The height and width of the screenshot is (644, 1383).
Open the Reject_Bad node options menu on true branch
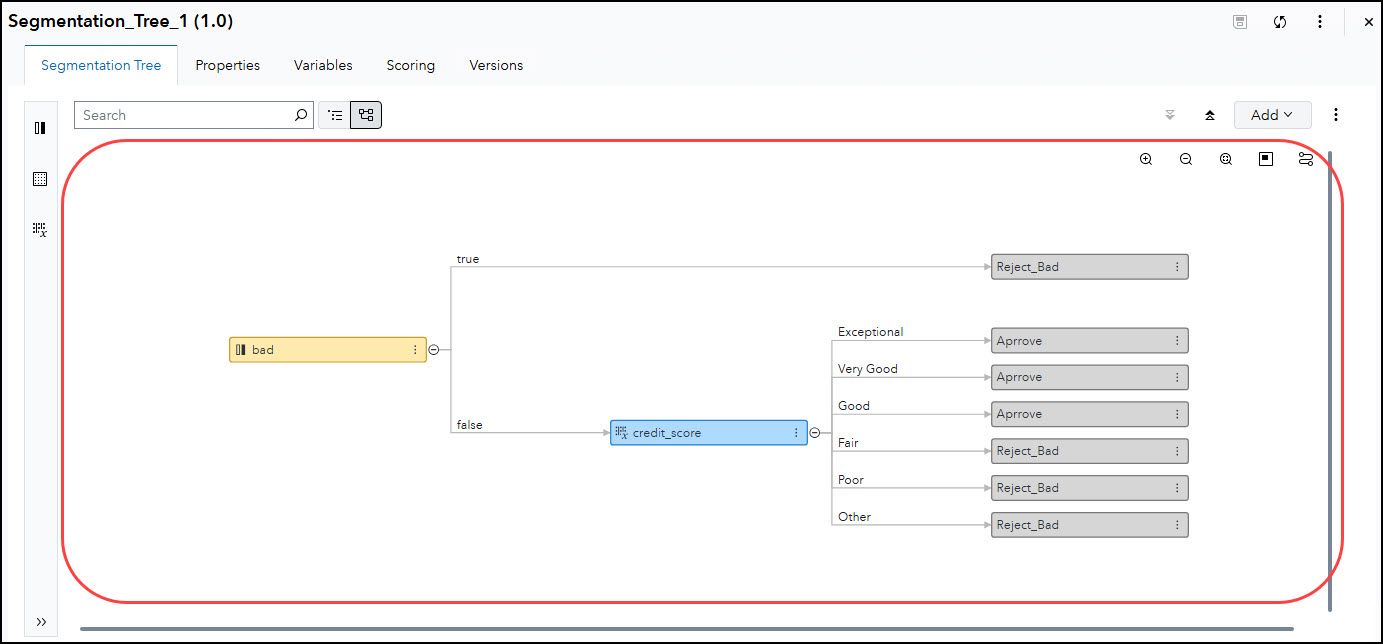(1177, 266)
